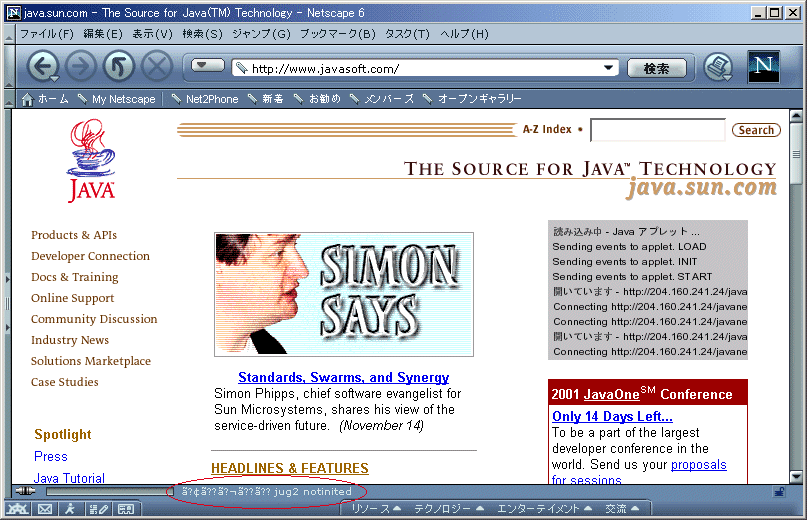Open the HEADLINES & FEATURES heading link
The width and height of the screenshot is (807, 520).
pos(290,468)
